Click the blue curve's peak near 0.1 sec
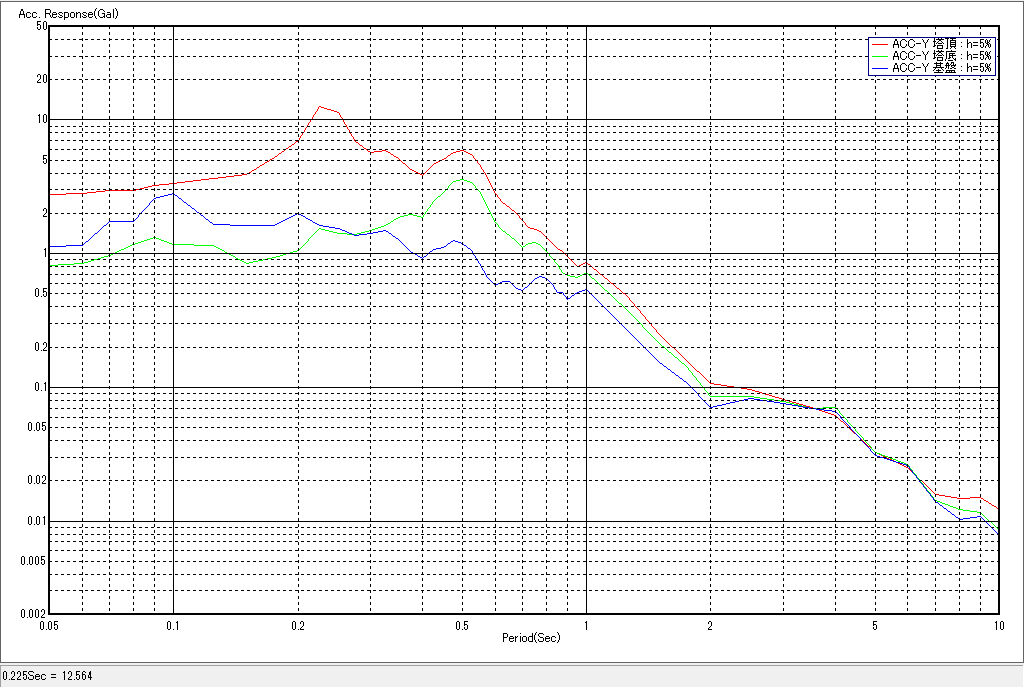This screenshot has height=688, width=1024. point(173,193)
